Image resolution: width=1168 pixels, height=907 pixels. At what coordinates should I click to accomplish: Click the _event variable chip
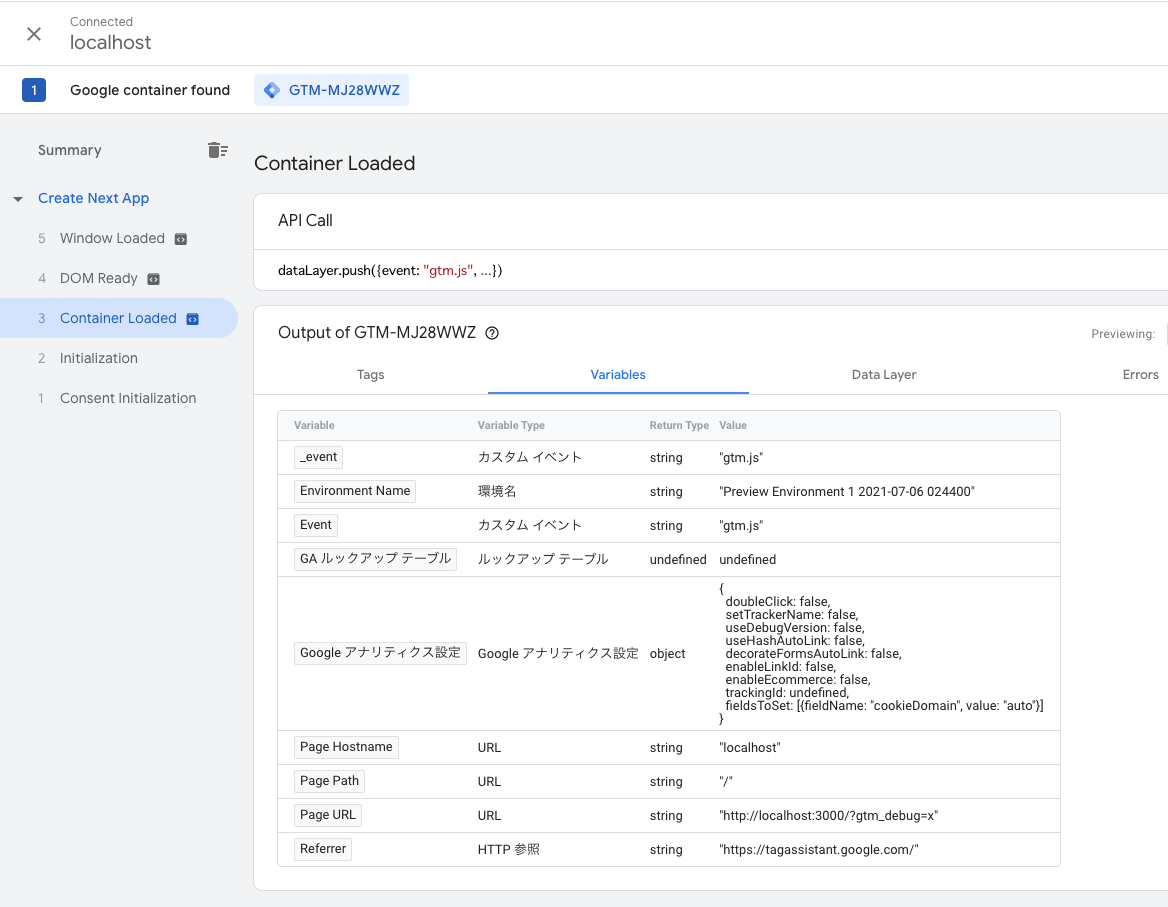(318, 457)
